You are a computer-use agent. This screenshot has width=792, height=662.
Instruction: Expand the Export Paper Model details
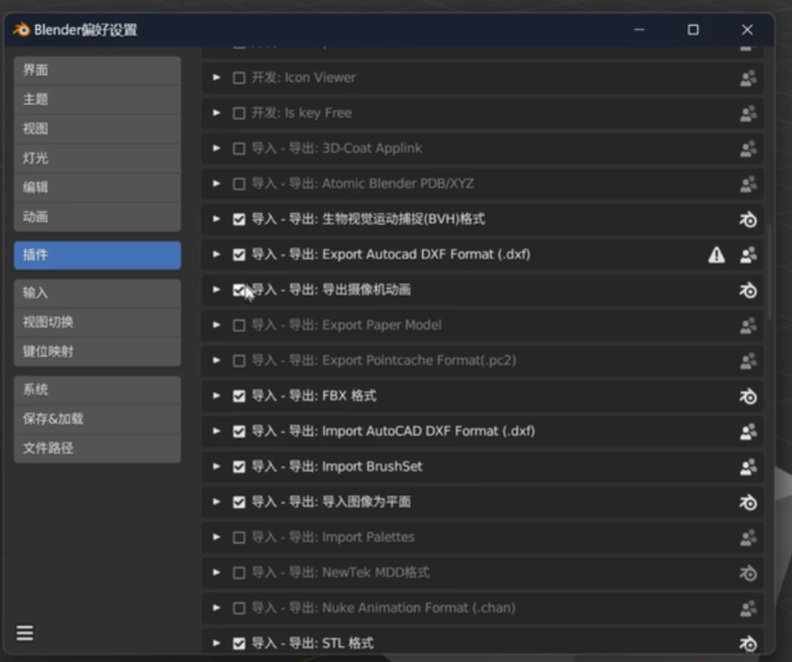pyautogui.click(x=216, y=325)
